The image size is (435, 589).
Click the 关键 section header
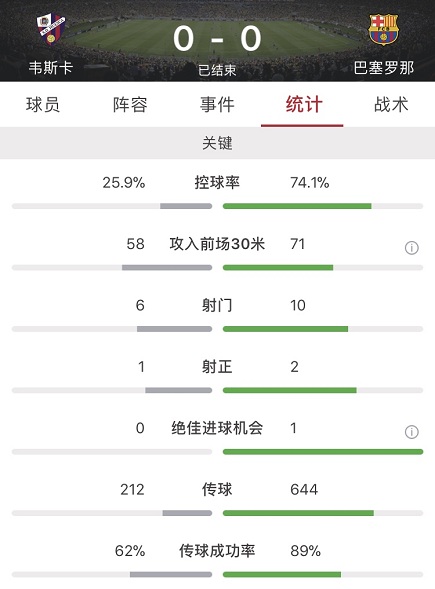click(218, 143)
